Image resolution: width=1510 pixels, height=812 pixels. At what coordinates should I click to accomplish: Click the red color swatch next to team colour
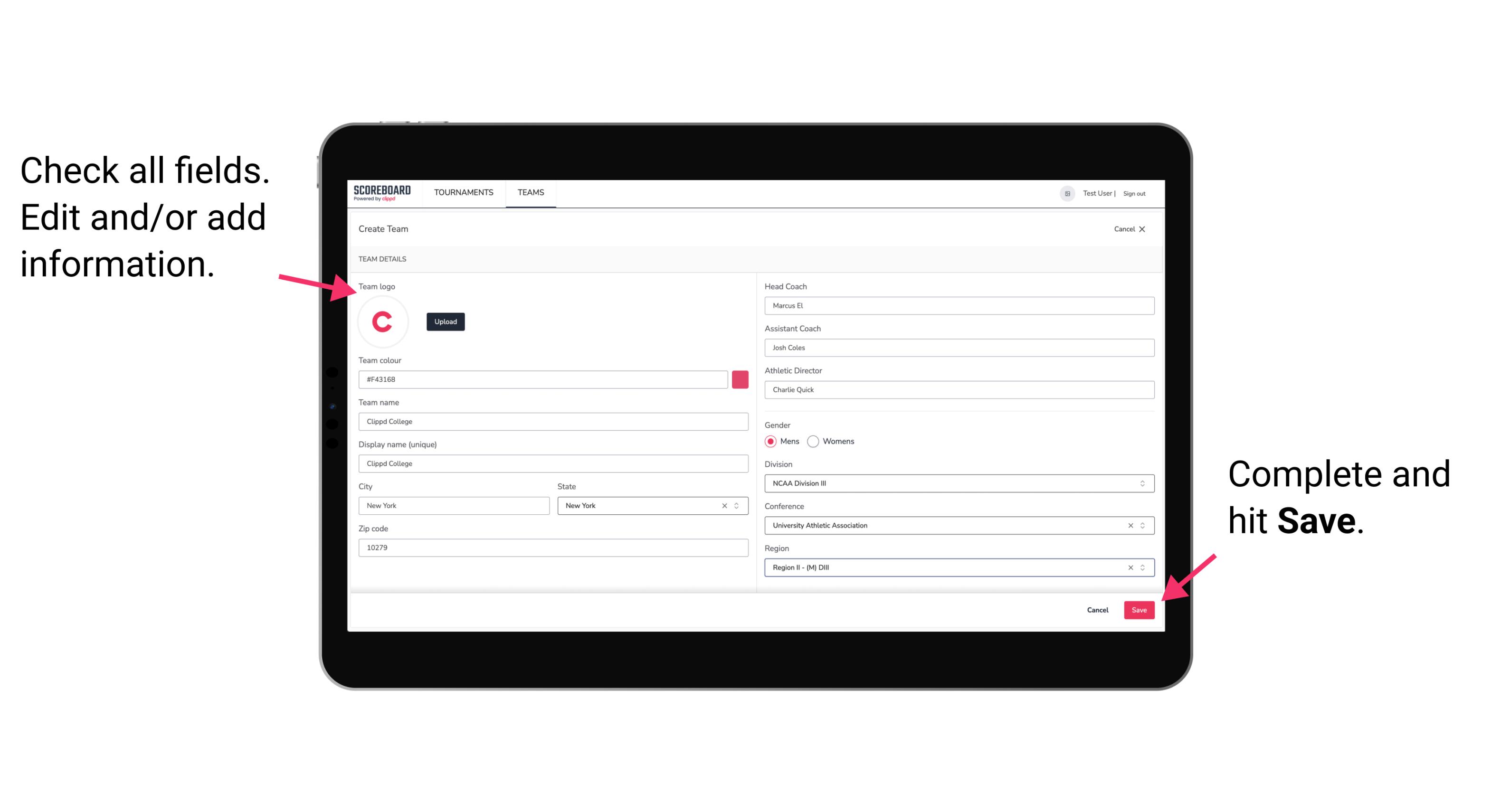pos(741,379)
